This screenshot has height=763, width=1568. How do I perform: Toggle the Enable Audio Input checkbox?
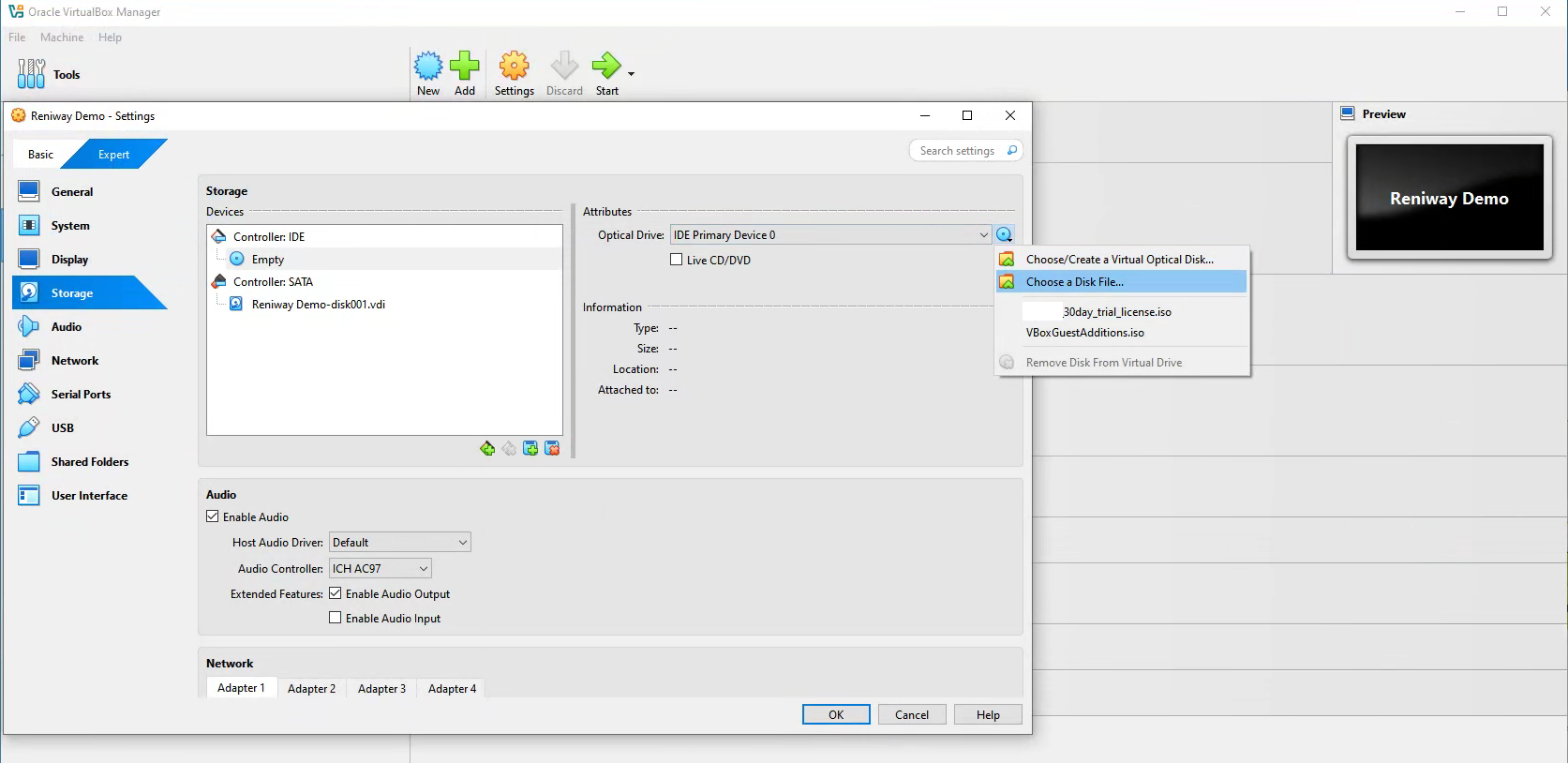[335, 618]
